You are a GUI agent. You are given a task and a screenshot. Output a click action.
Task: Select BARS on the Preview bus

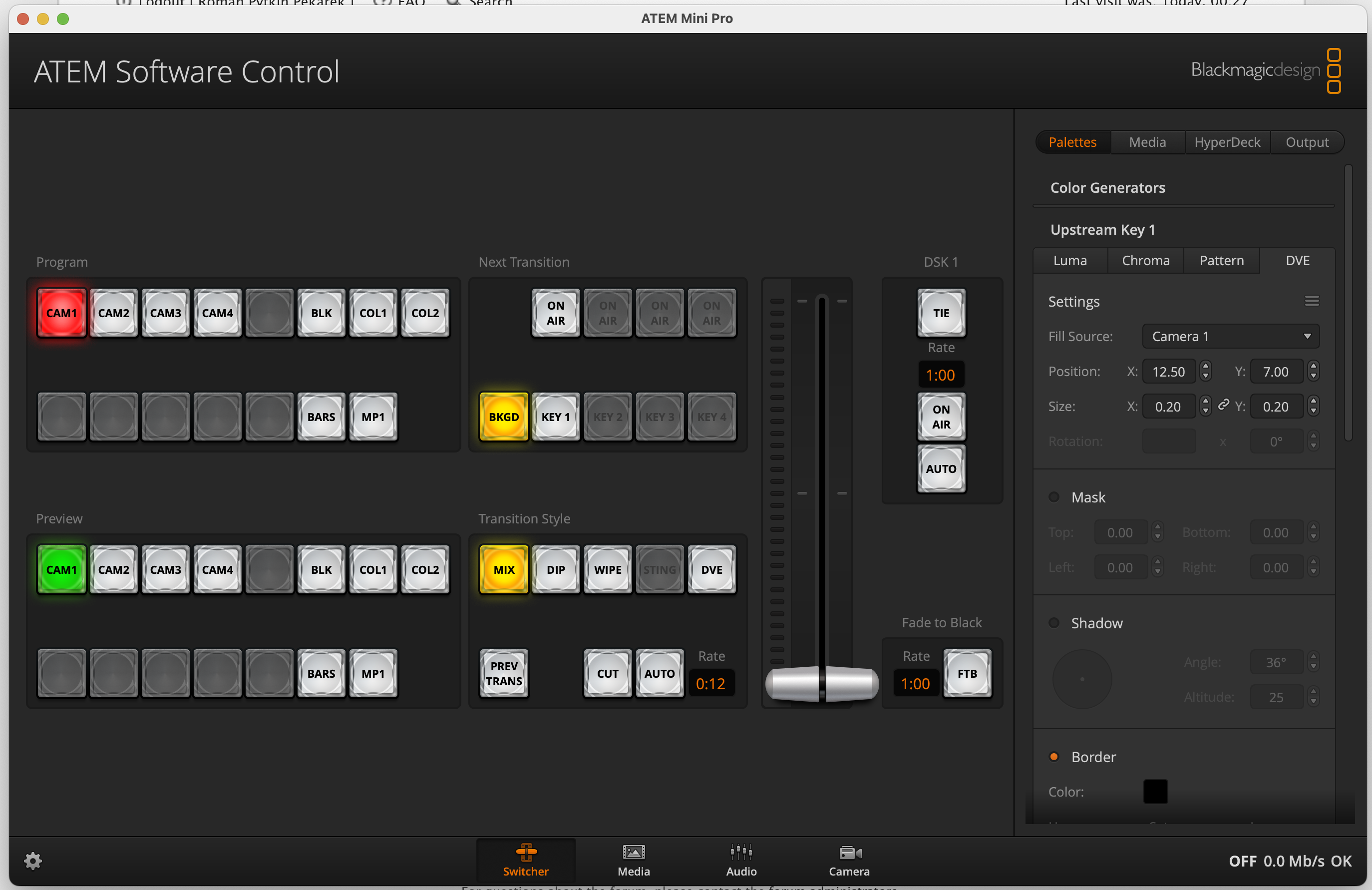tap(321, 674)
